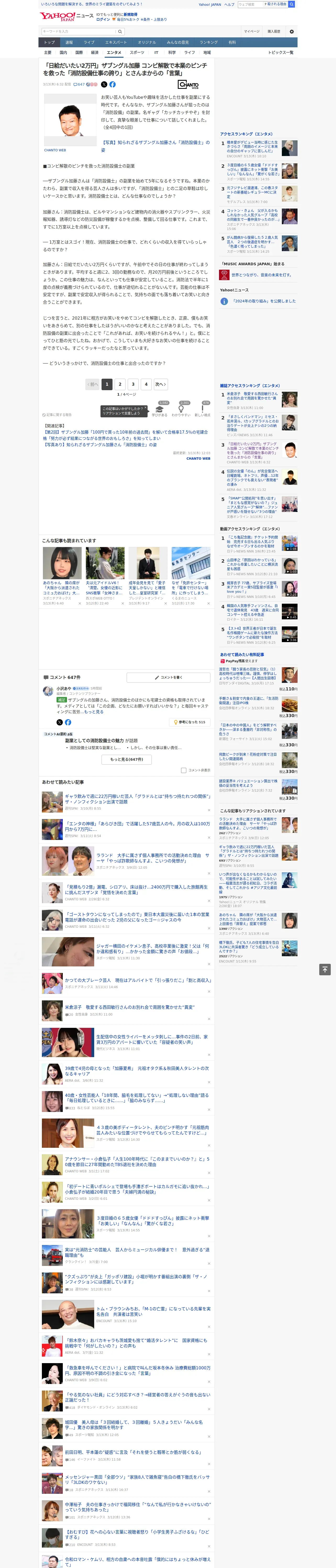The image size is (336, 1568).
Task: Click the 「2024年の取り組み」を公開しました link
Action: [x=264, y=301]
